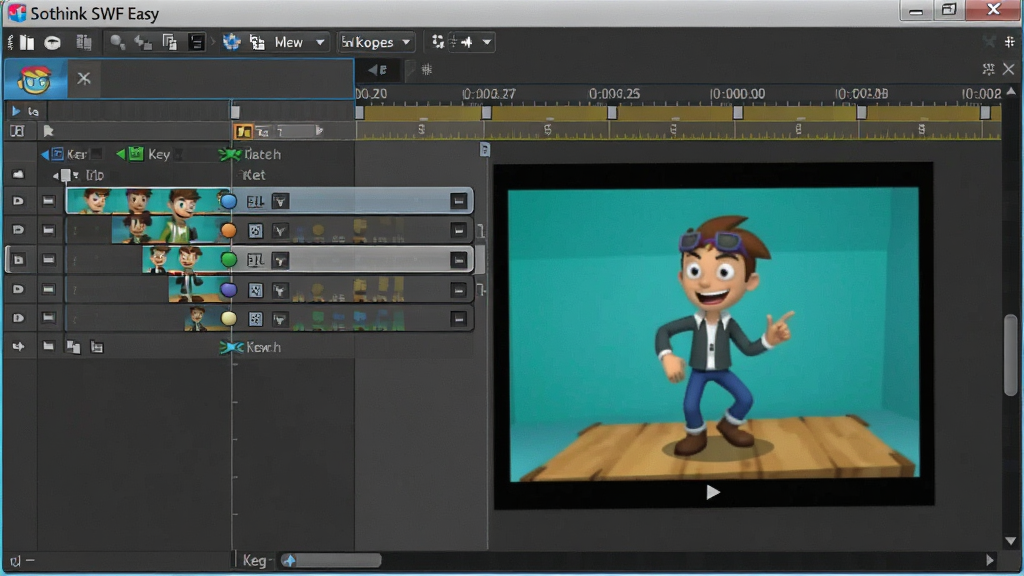Collapse the green-dot layer with its minus button
The image size is (1024, 576).
(x=458, y=260)
